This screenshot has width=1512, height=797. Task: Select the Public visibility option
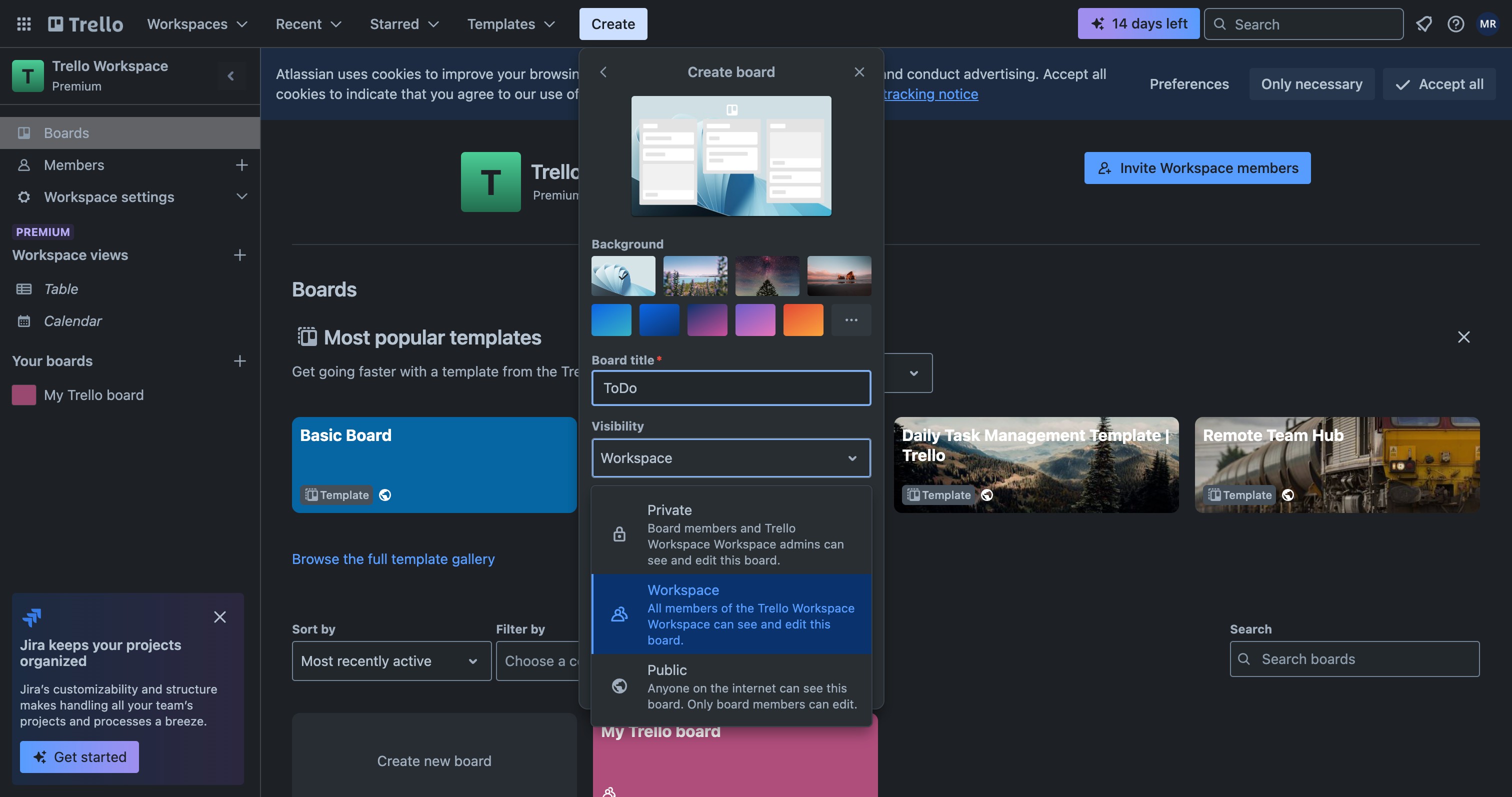(x=731, y=686)
